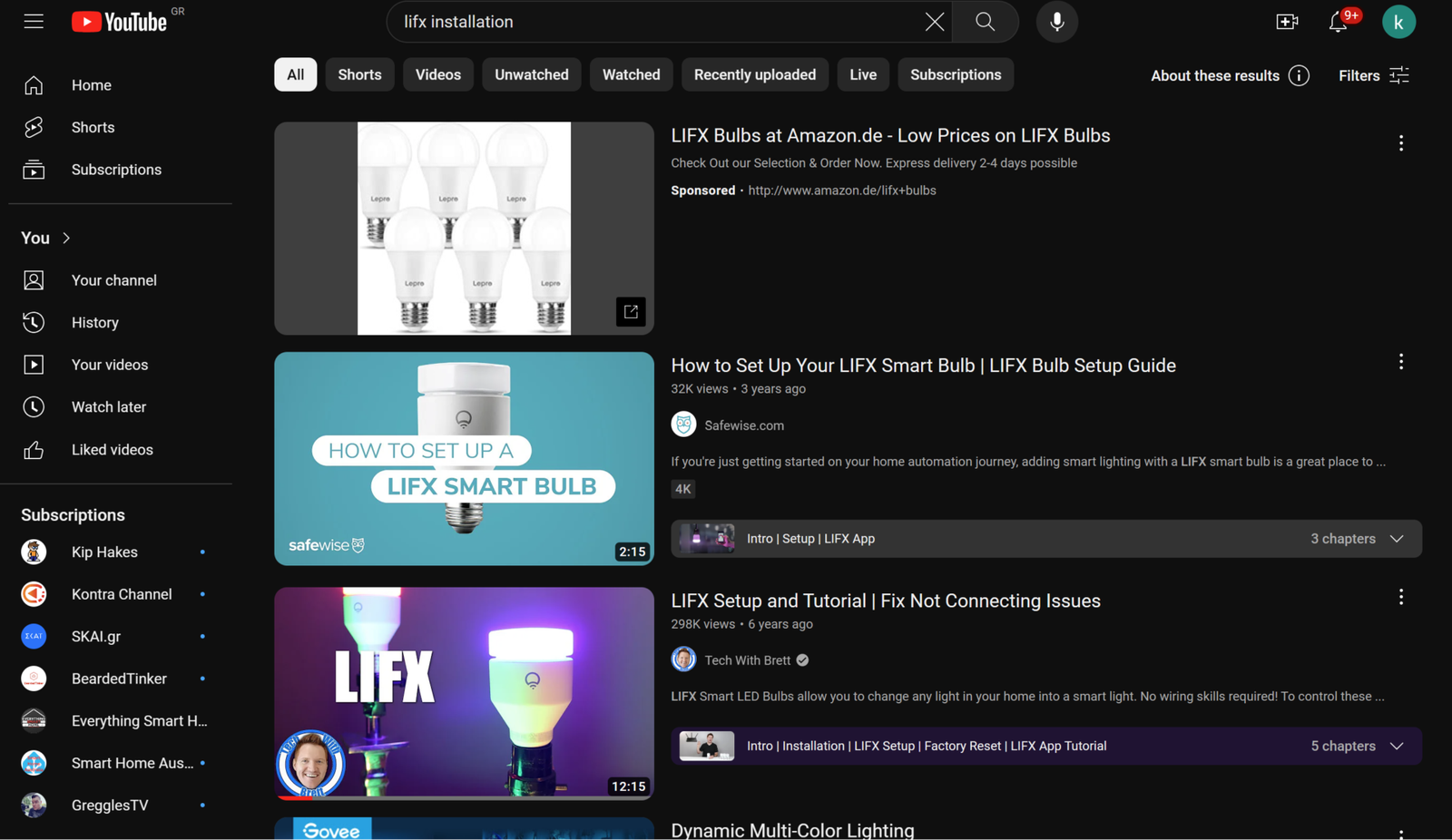1452x840 pixels.
Task: Expand the 3 chapters section
Action: pos(1397,539)
